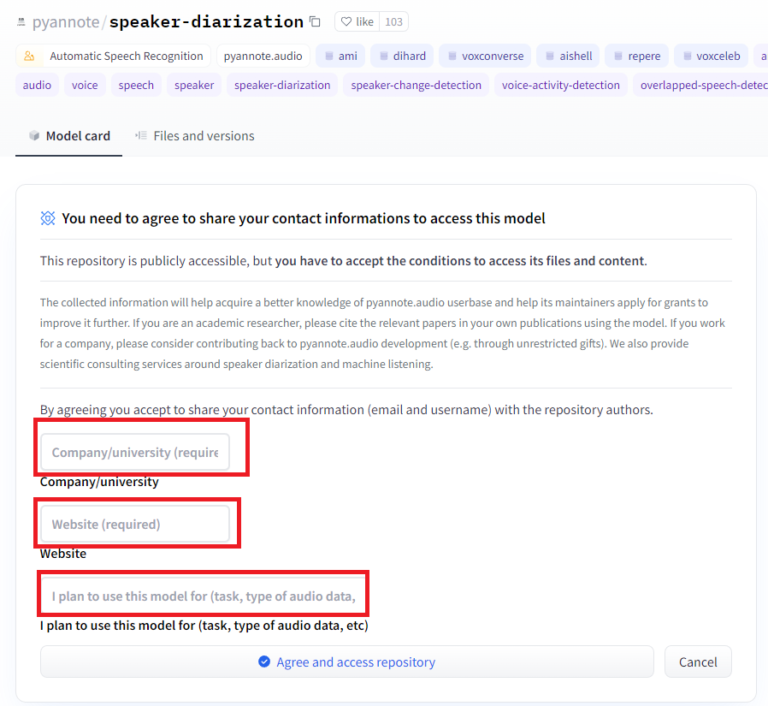Click the pyannote.audio library tag
Viewport: 768px width, 706px height.
tap(263, 56)
